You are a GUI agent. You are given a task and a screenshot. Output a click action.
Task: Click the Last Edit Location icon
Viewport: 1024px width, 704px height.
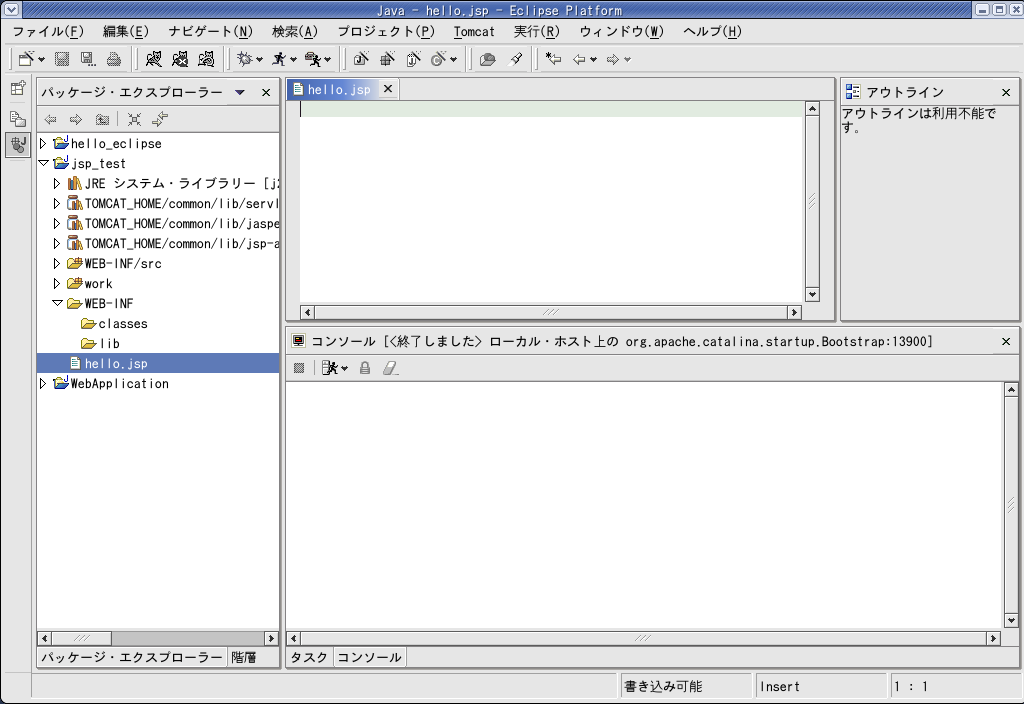click(x=554, y=59)
